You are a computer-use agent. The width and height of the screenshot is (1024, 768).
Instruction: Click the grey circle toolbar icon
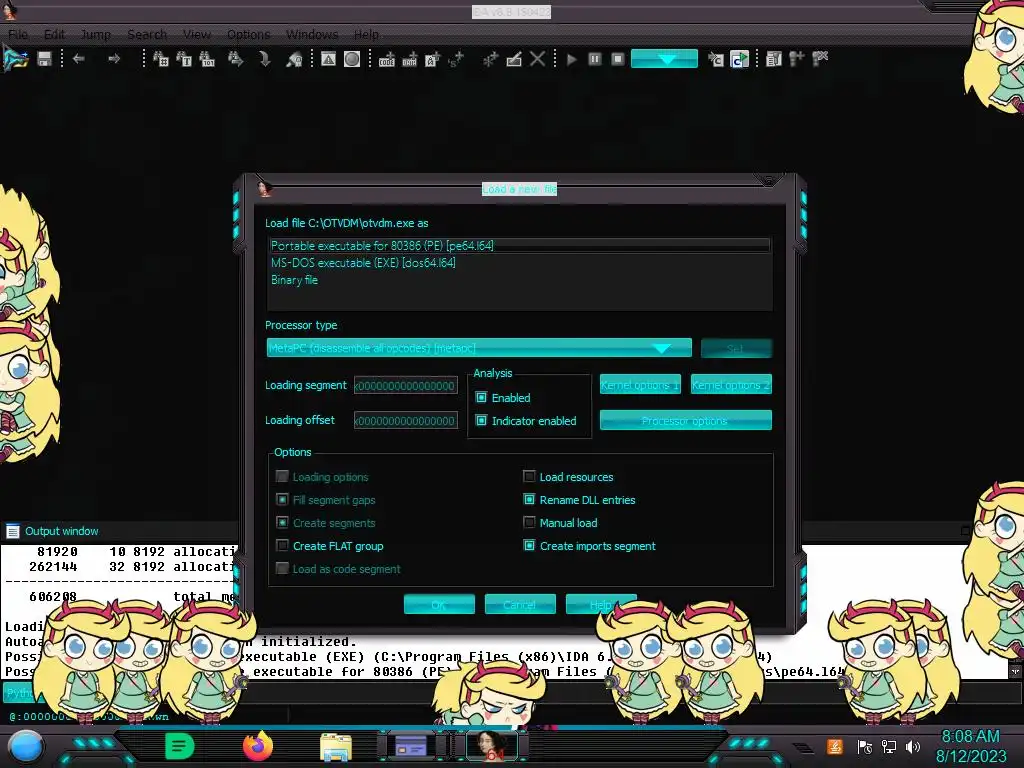[352, 59]
